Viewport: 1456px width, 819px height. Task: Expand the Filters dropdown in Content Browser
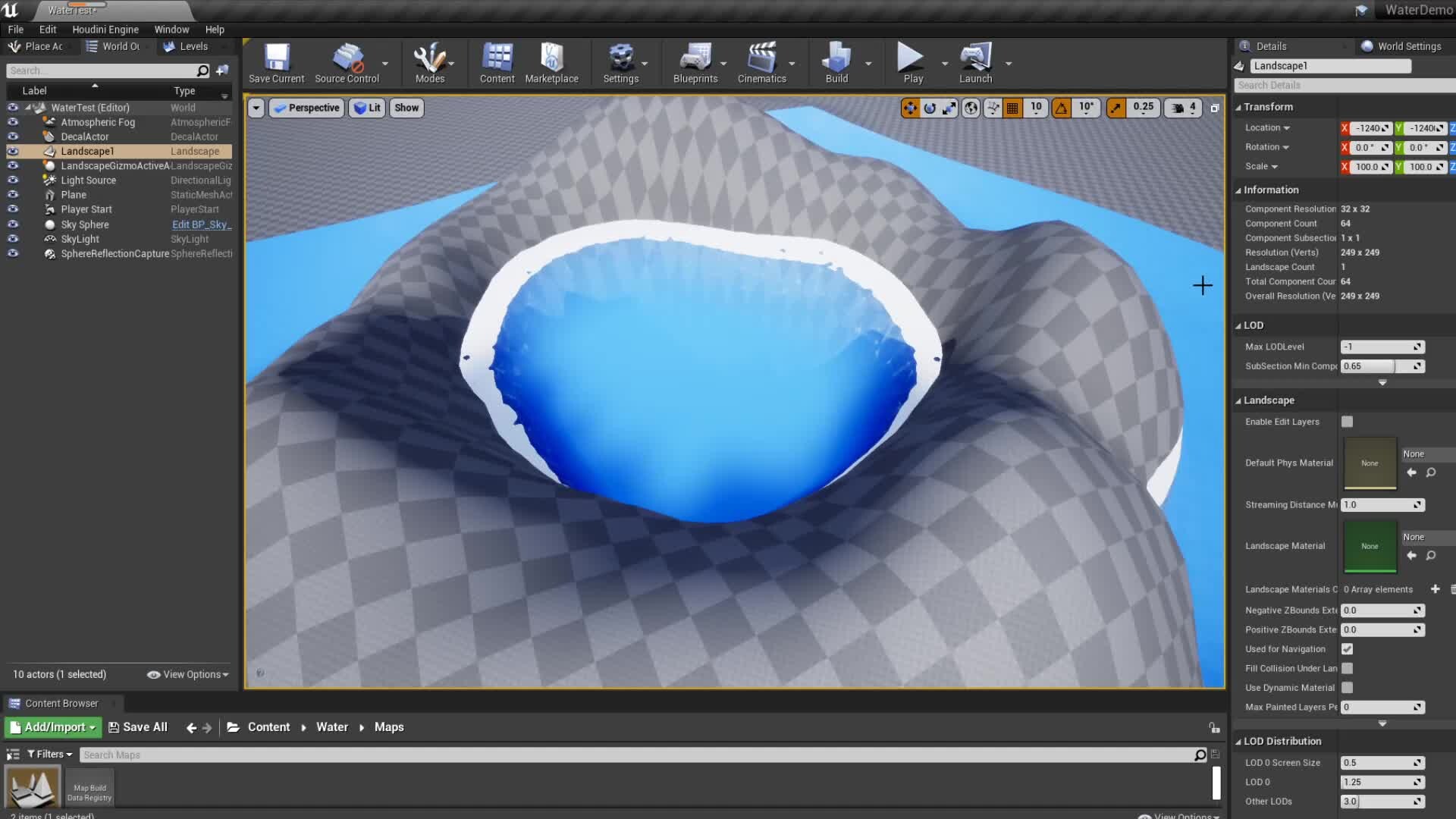tap(50, 755)
